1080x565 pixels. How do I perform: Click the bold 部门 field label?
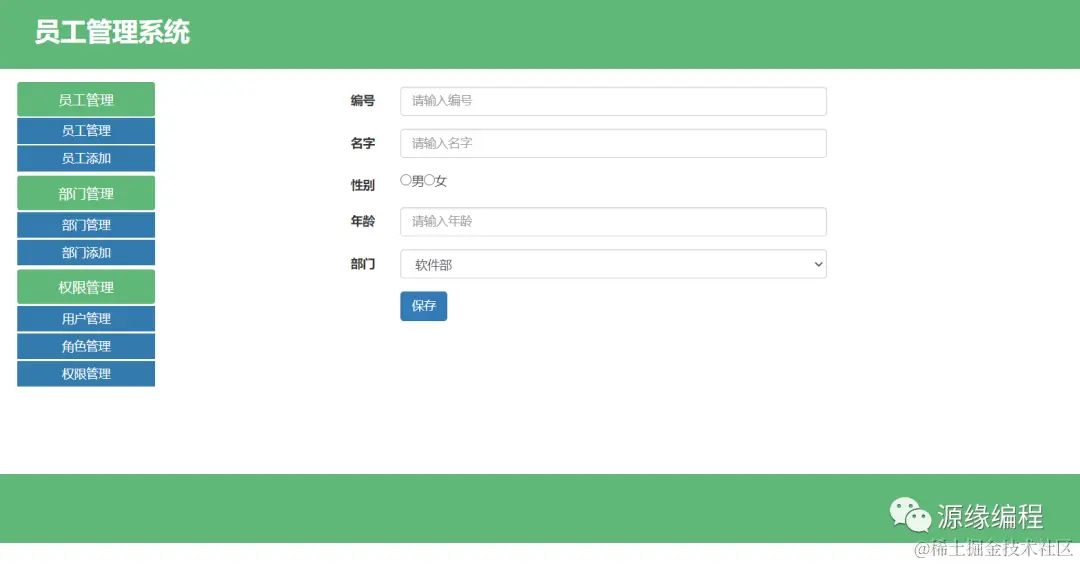[362, 264]
